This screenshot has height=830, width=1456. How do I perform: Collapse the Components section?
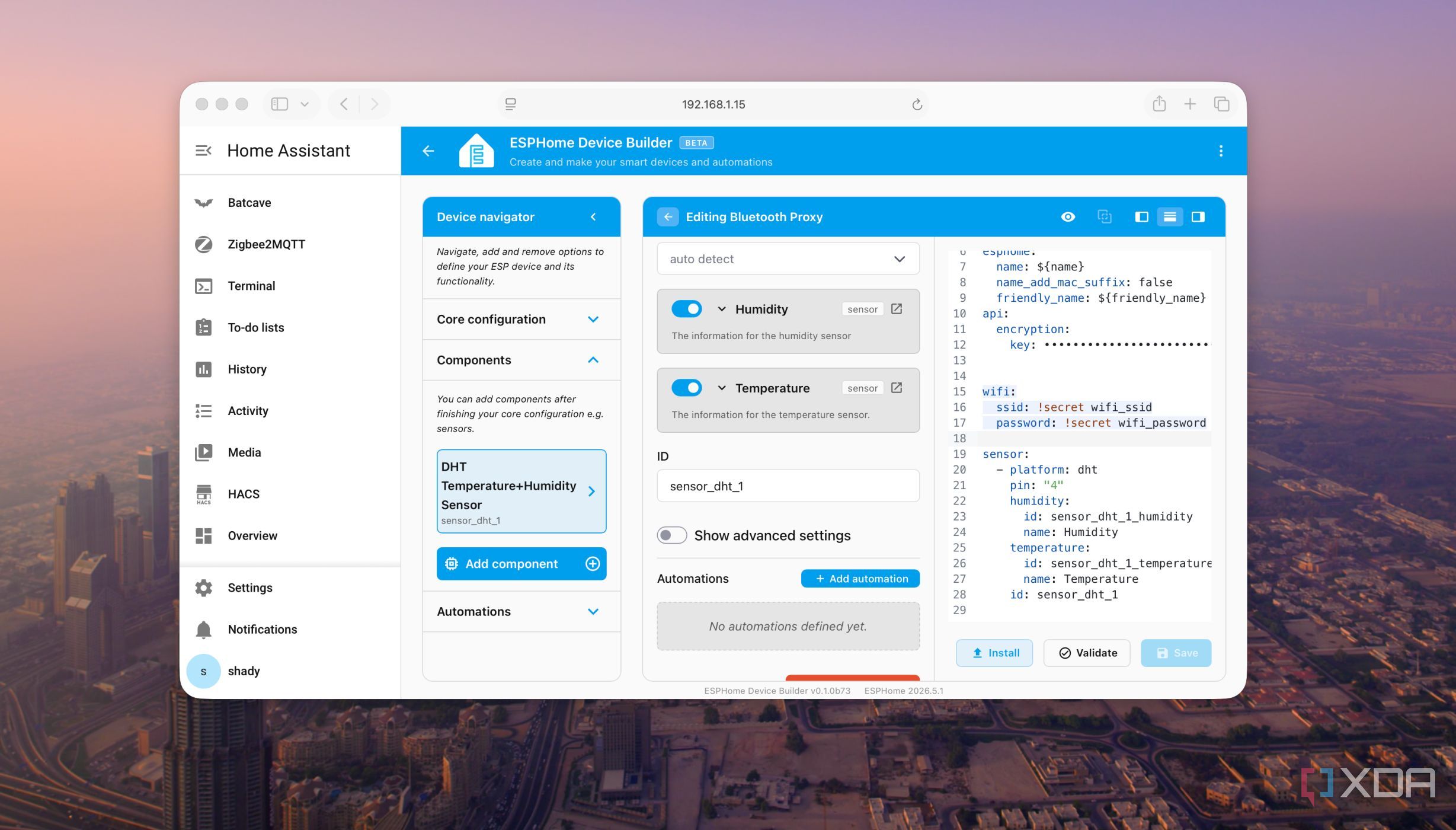tap(521, 360)
